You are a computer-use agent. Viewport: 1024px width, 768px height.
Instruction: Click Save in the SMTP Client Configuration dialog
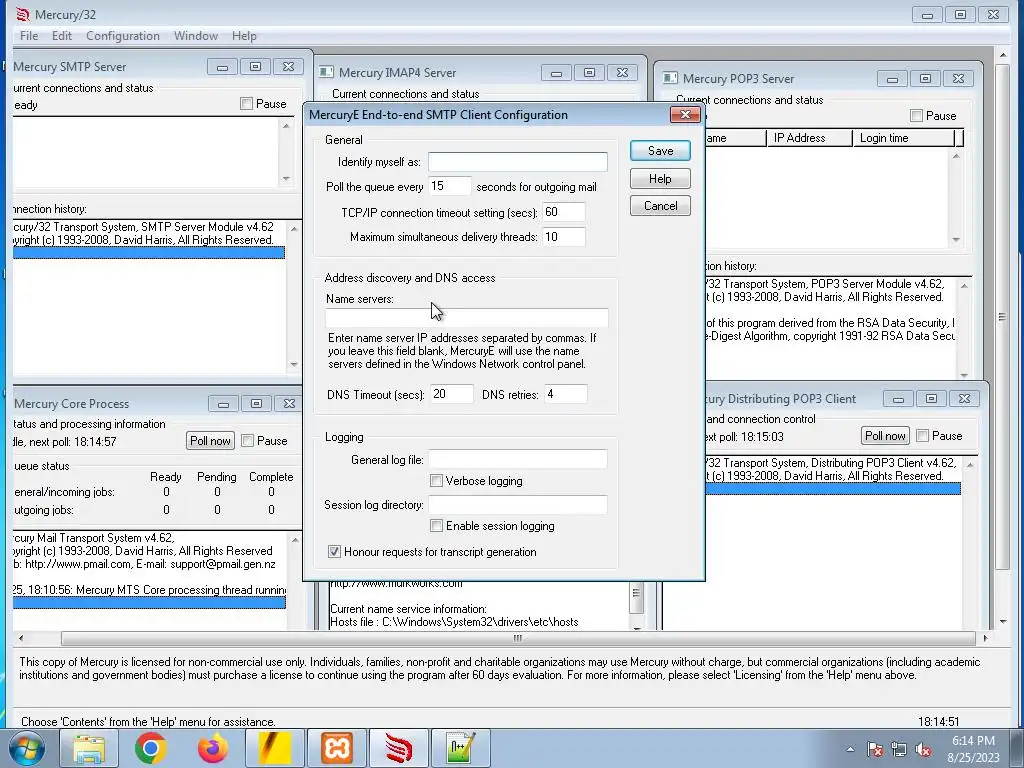660,151
